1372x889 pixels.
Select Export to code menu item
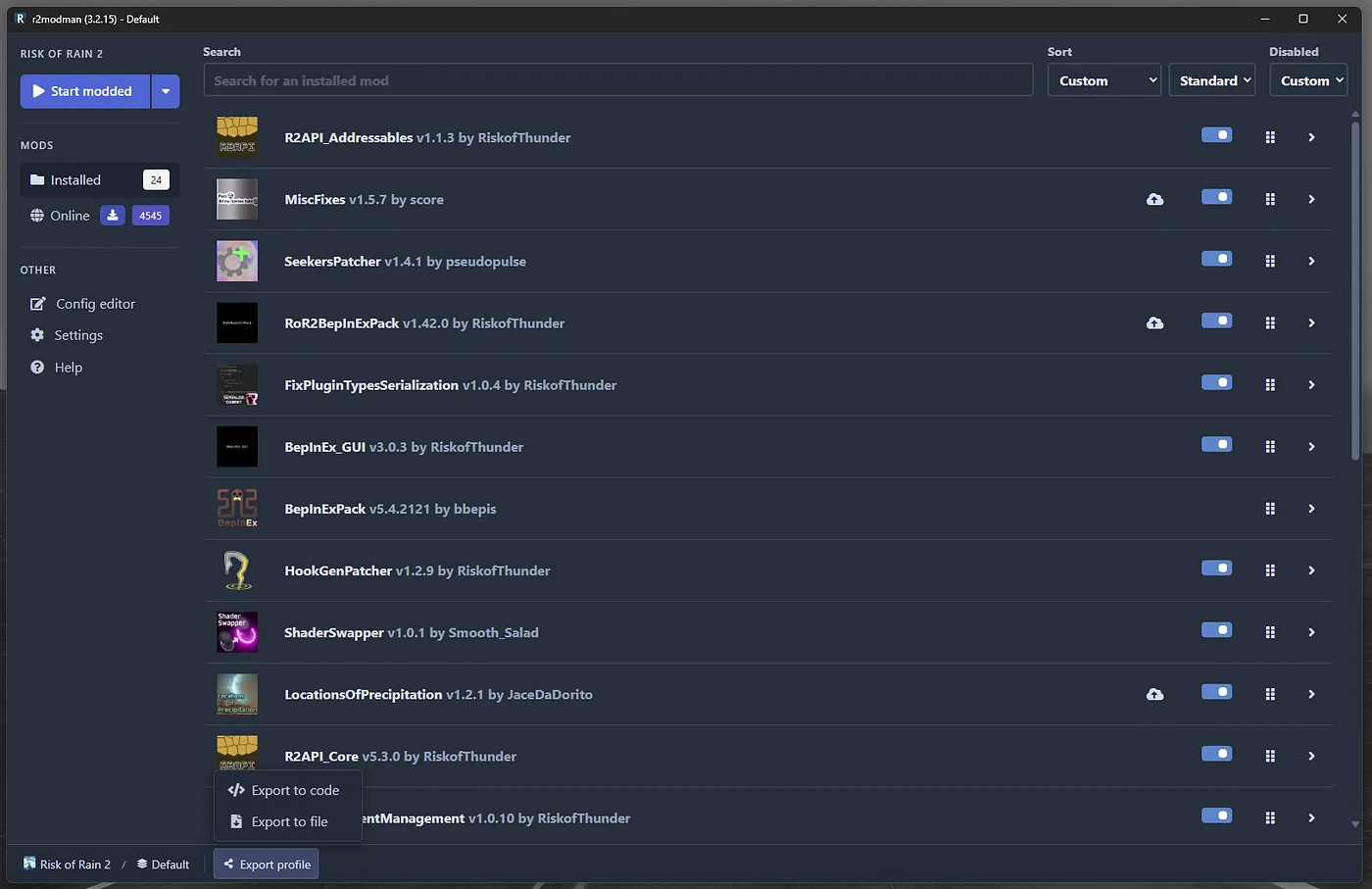(288, 790)
